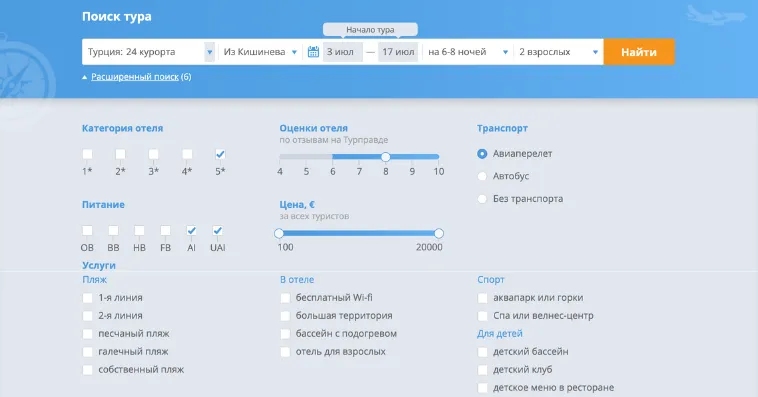Enable the большая территория filter

[285, 316]
